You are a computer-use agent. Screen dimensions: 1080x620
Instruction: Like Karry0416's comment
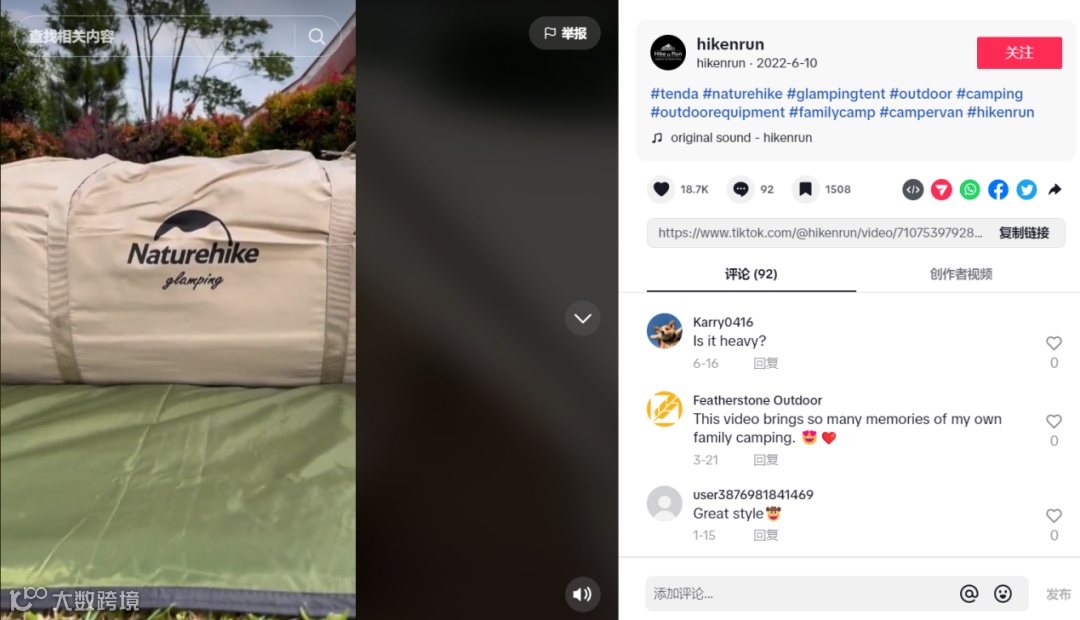(x=1054, y=343)
